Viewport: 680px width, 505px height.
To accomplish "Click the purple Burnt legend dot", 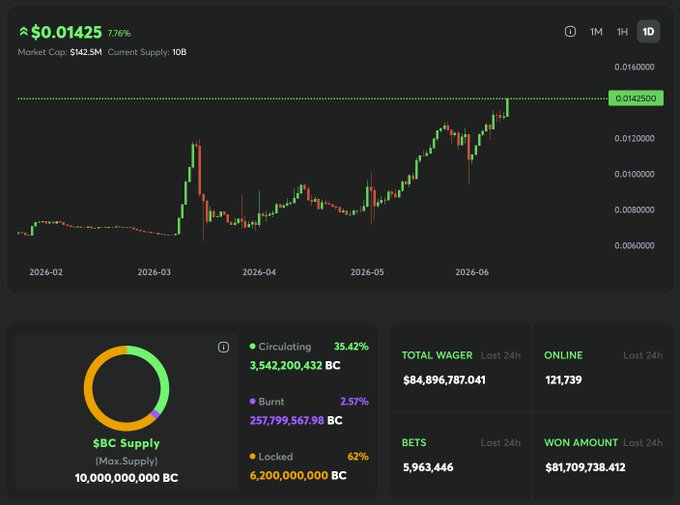I will tap(252, 401).
